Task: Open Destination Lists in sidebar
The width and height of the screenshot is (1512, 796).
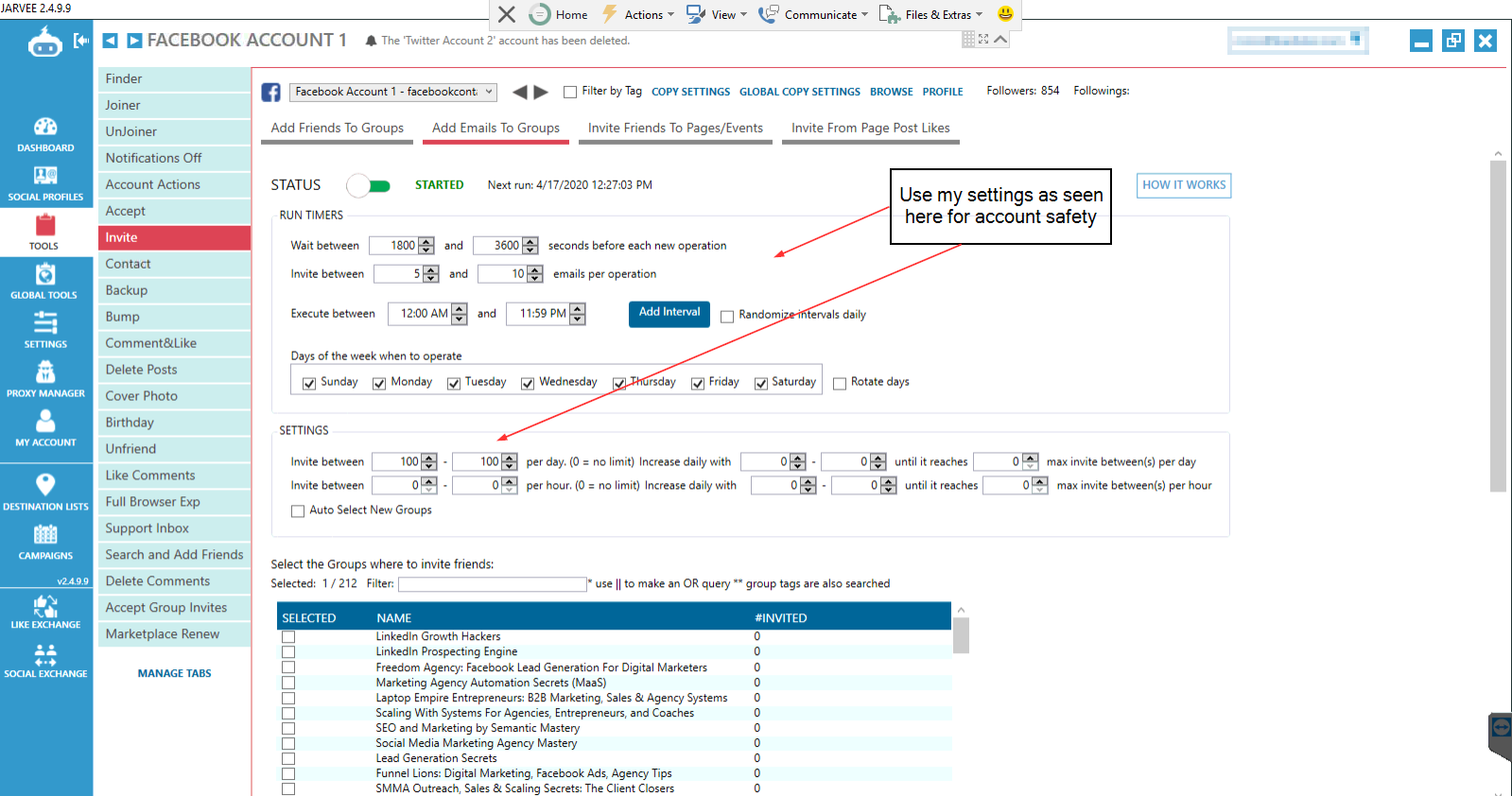Action: 45,493
